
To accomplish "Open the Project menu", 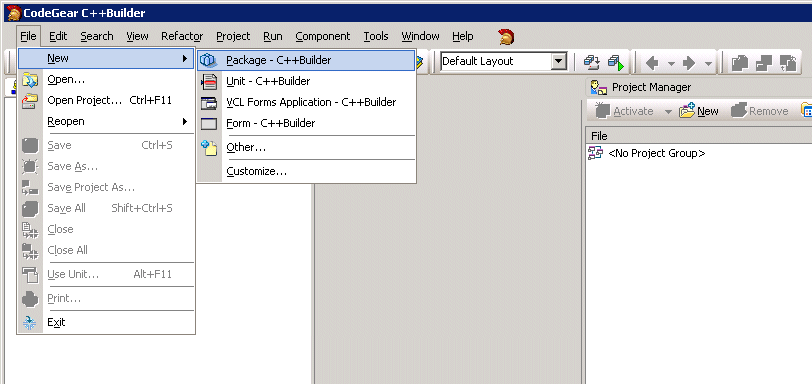I will [x=233, y=36].
